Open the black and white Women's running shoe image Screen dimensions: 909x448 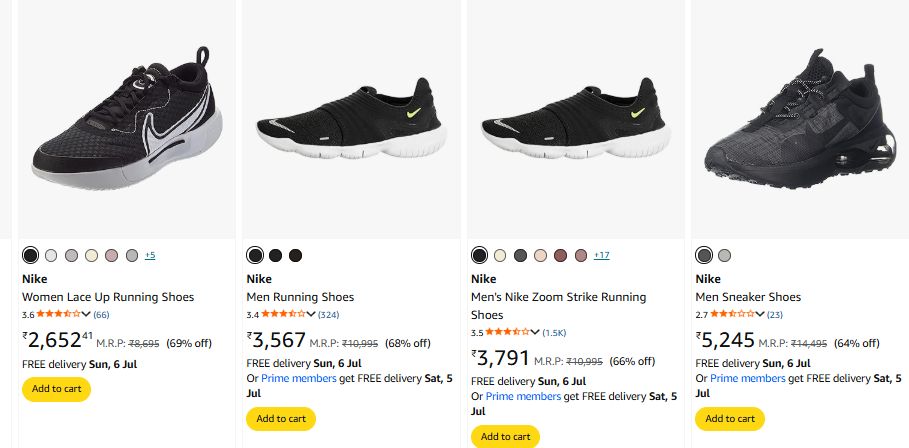(127, 120)
